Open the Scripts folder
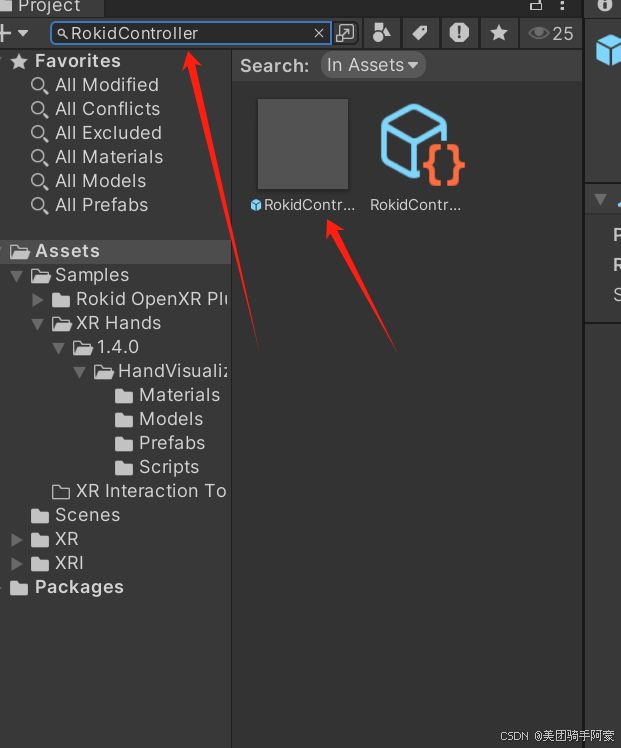Screen dimensions: 621x748 point(169,467)
